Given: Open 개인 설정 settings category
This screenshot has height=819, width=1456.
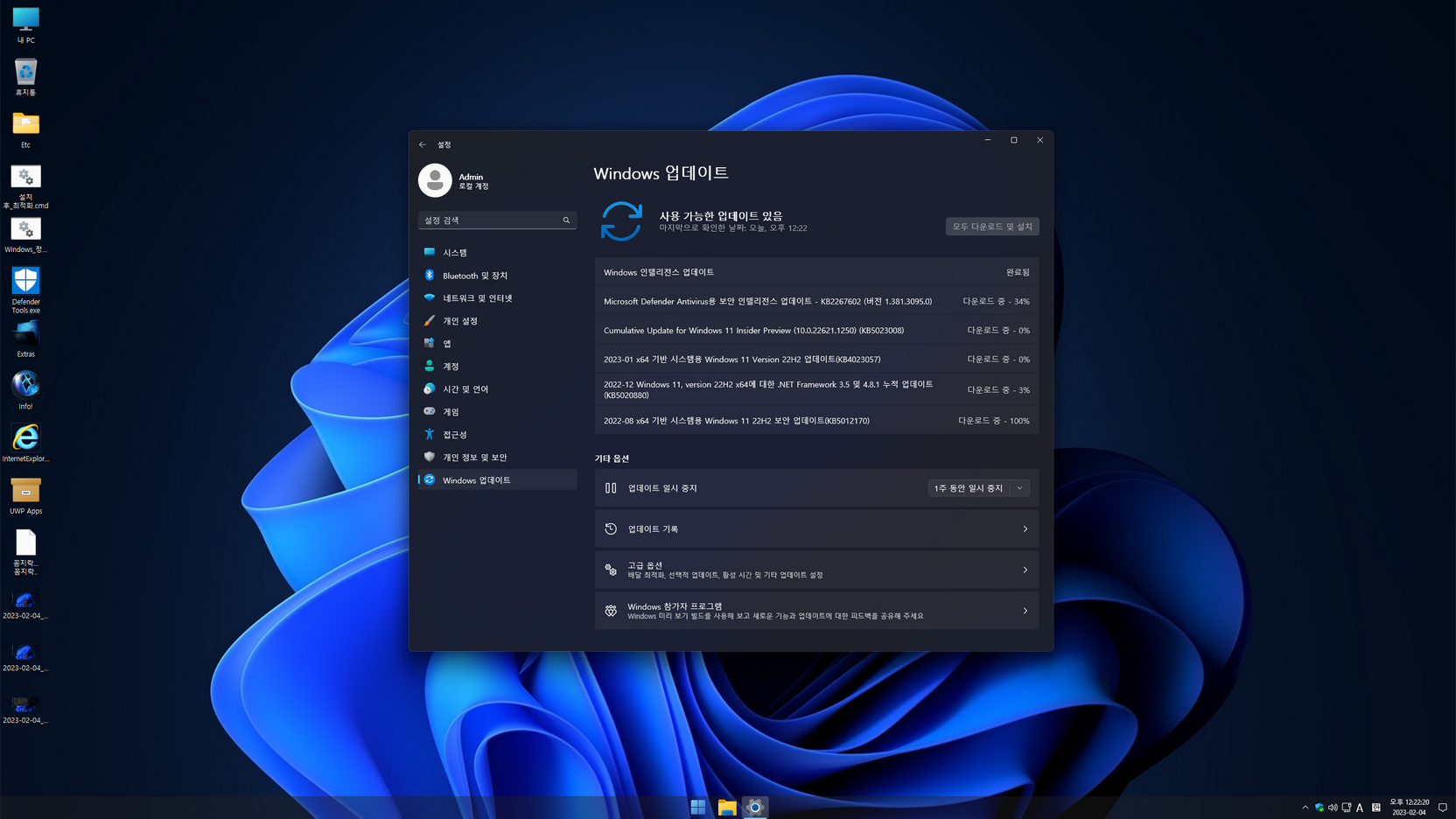Looking at the screenshot, I should [x=497, y=321].
